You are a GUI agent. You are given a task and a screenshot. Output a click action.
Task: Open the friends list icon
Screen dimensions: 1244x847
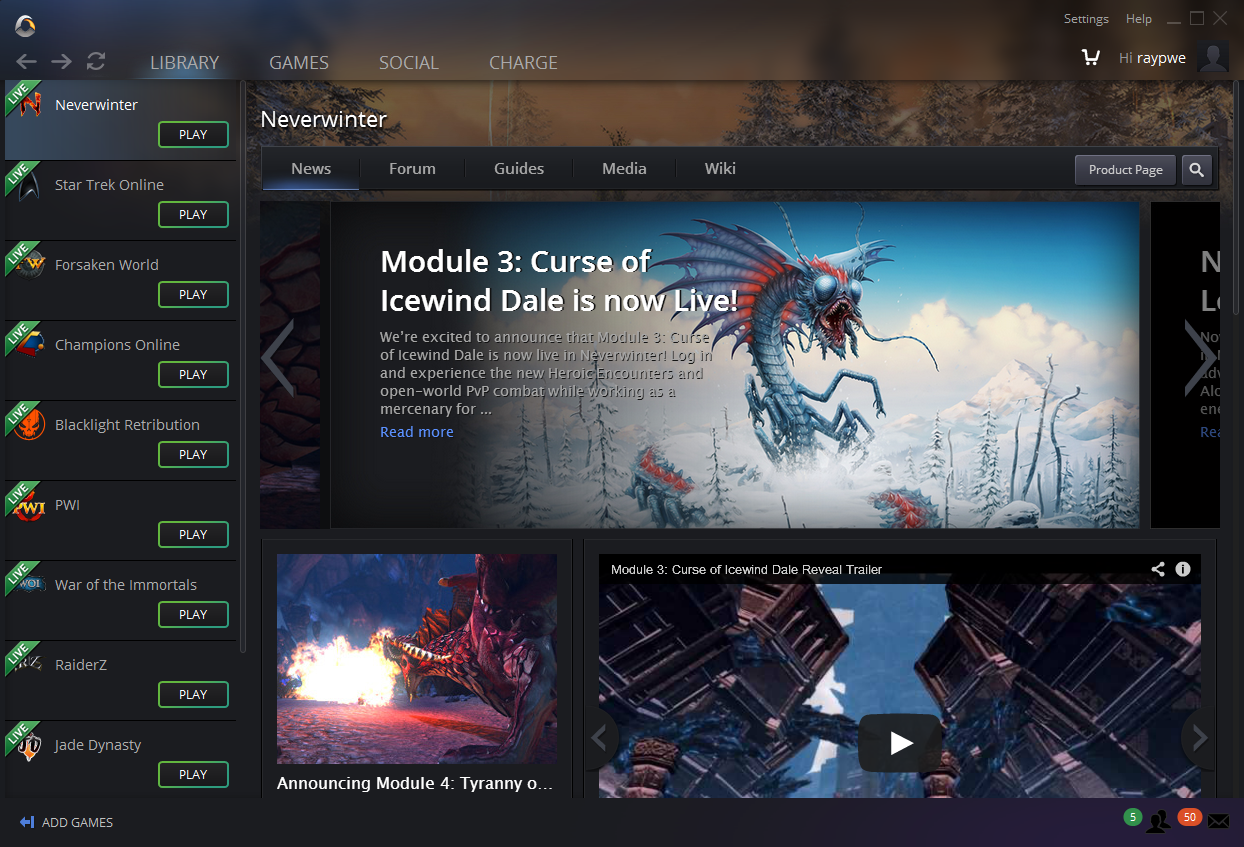click(x=1159, y=821)
